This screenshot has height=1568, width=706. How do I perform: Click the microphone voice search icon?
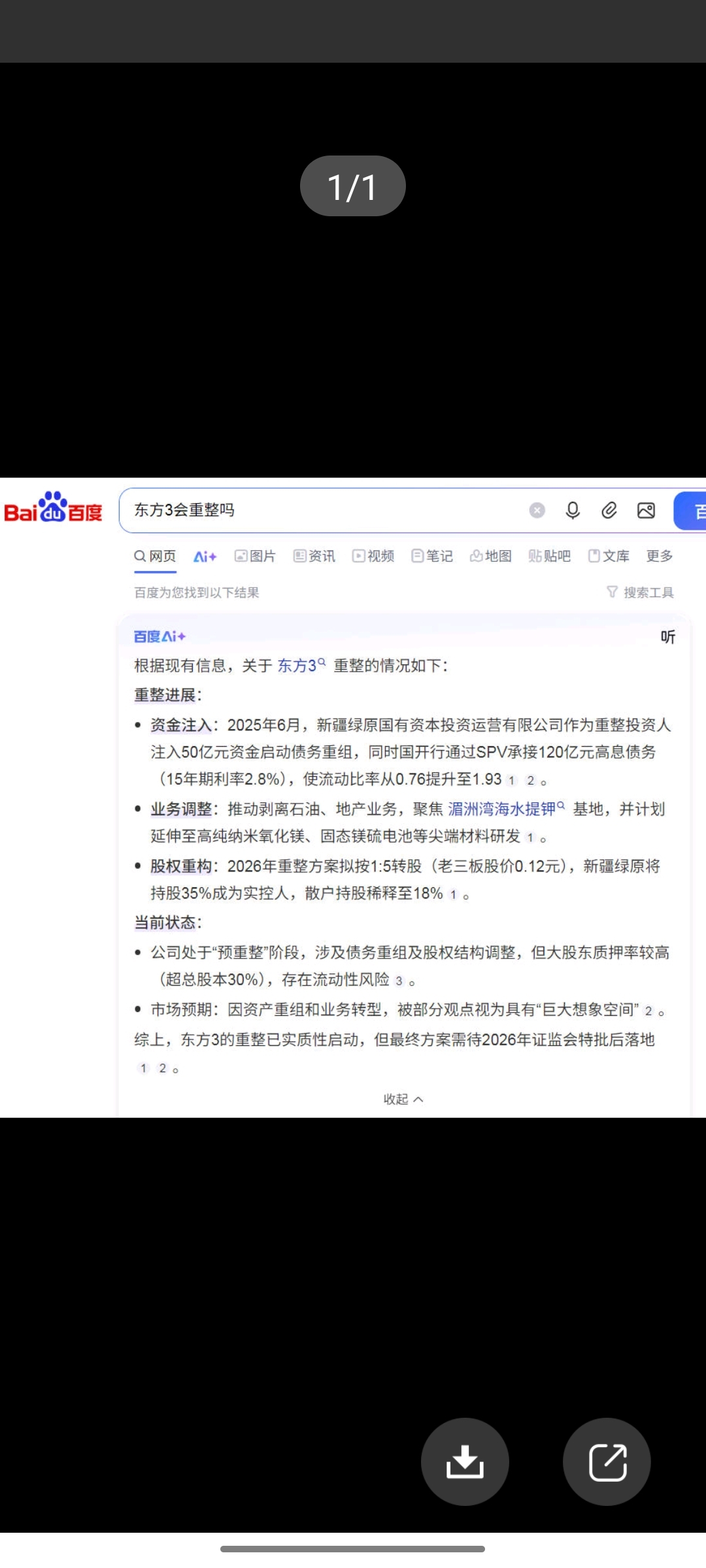click(x=573, y=510)
